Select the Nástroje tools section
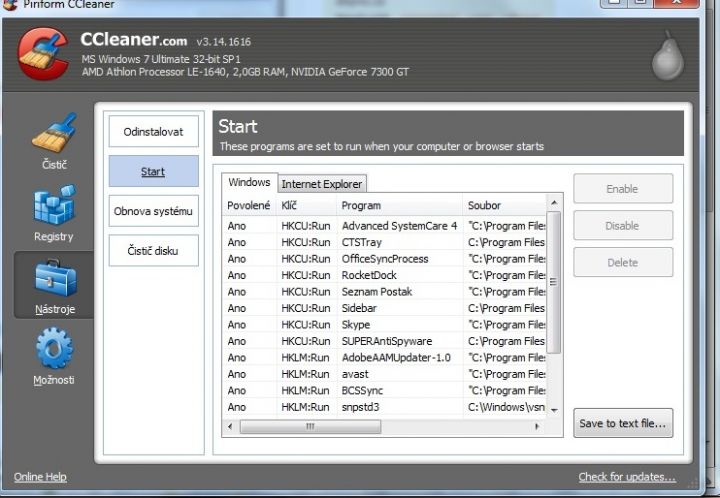 54,285
